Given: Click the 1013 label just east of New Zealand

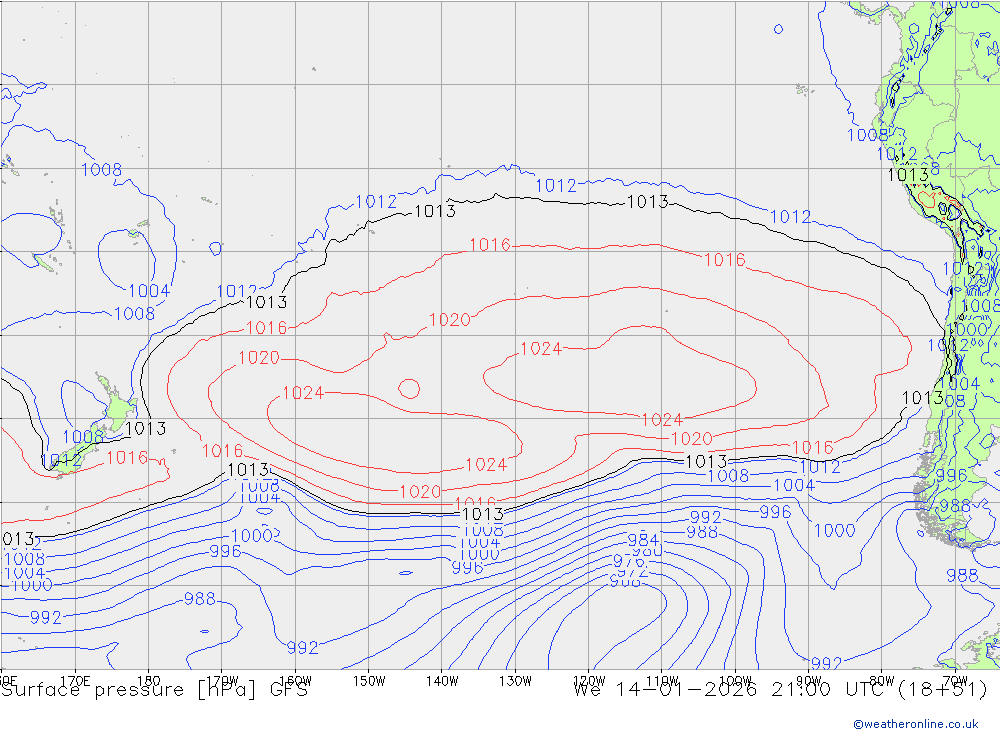Looking at the screenshot, I should coord(146,429).
